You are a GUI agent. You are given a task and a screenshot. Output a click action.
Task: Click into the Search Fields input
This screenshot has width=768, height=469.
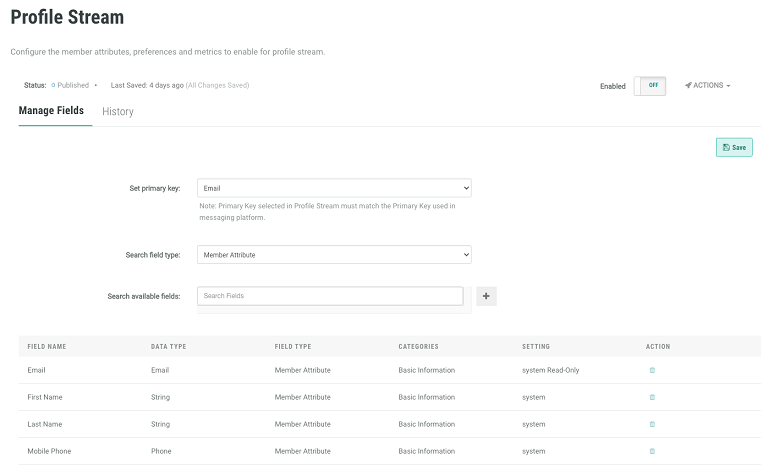coord(330,296)
